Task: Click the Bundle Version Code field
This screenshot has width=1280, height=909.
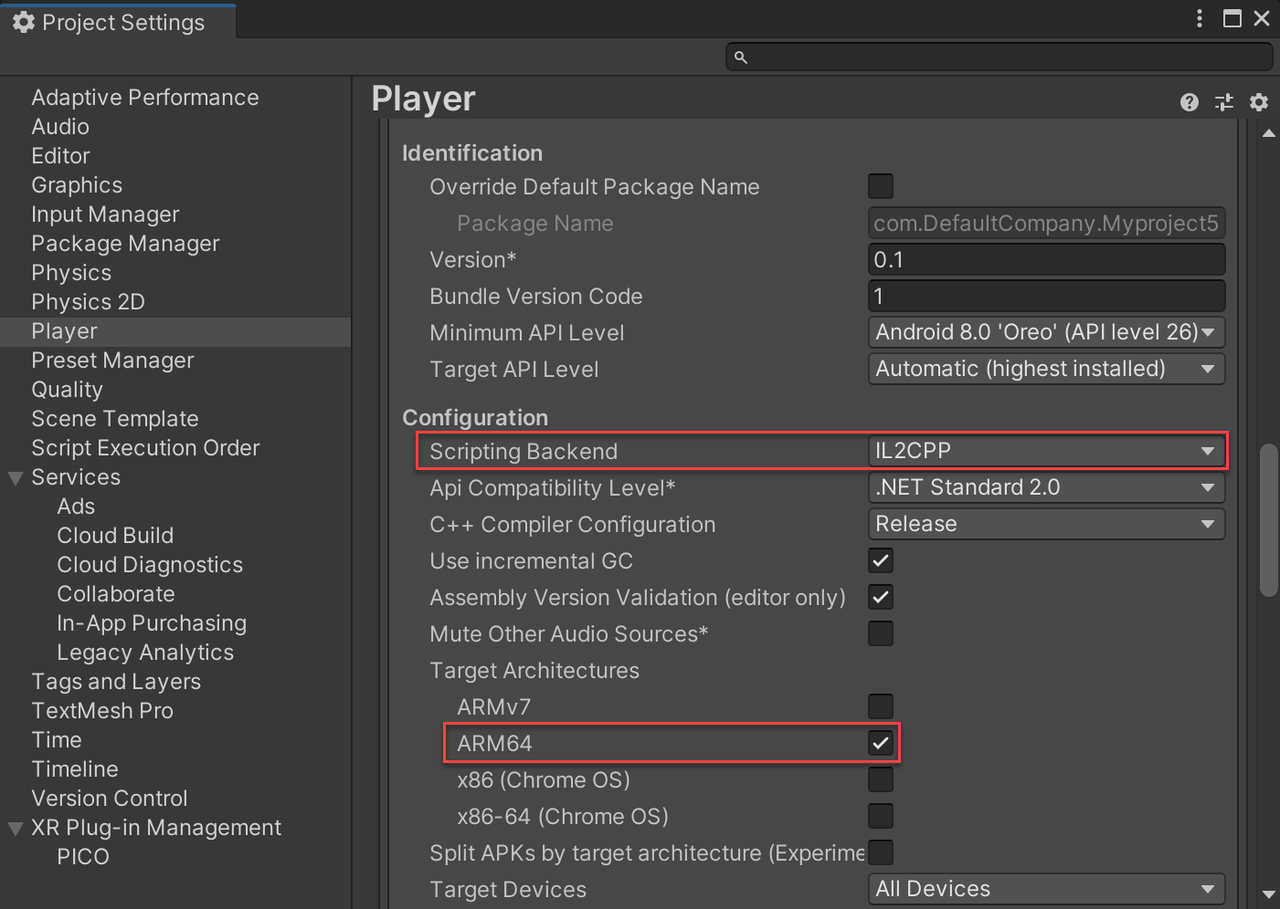Action: pyautogui.click(x=1047, y=296)
